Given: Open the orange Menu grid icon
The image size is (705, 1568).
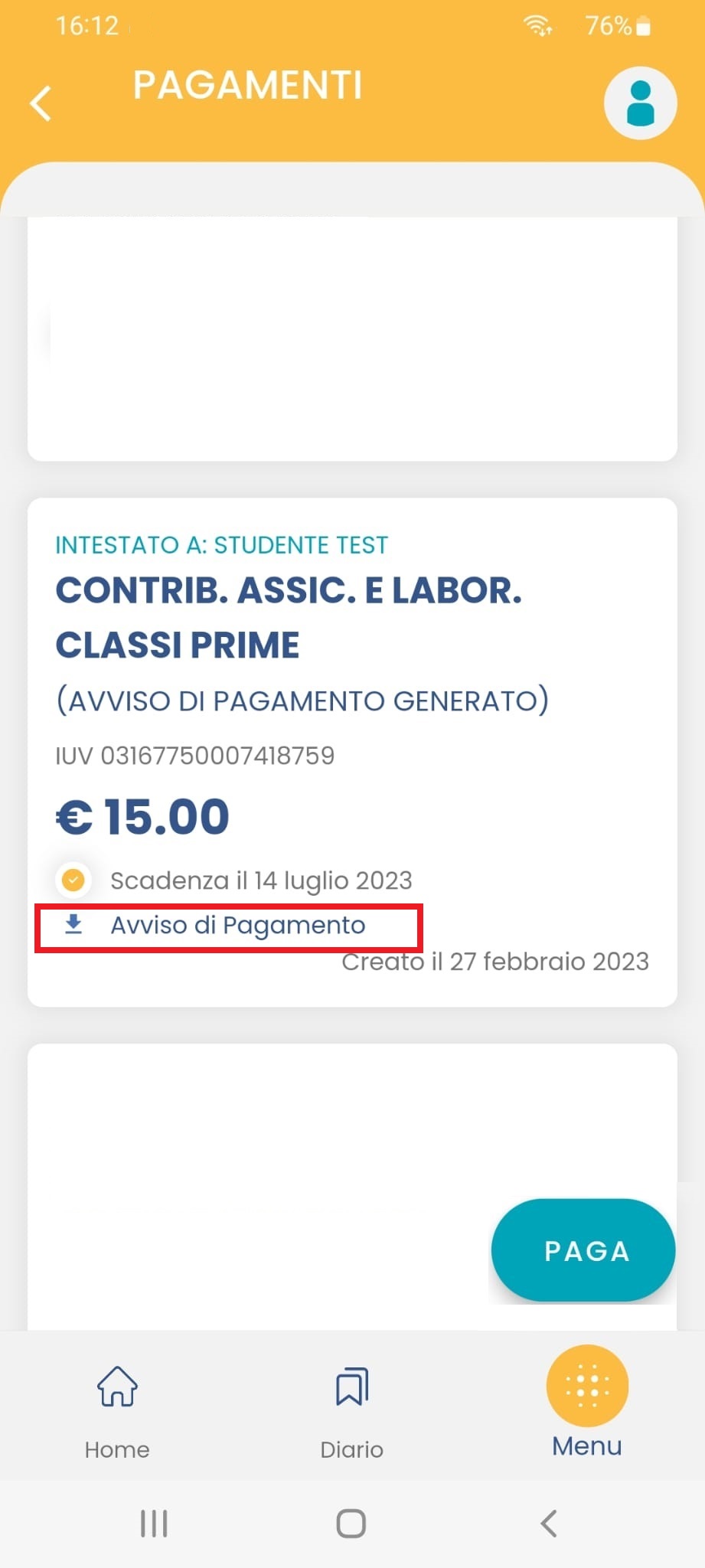Looking at the screenshot, I should tap(587, 1385).
